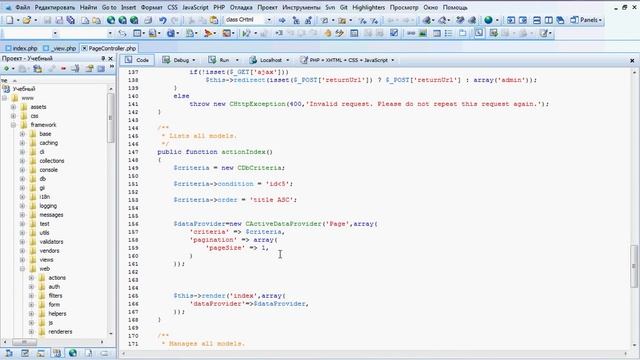Expand the assets folder node
The image size is (640, 360).
(x=13, y=107)
